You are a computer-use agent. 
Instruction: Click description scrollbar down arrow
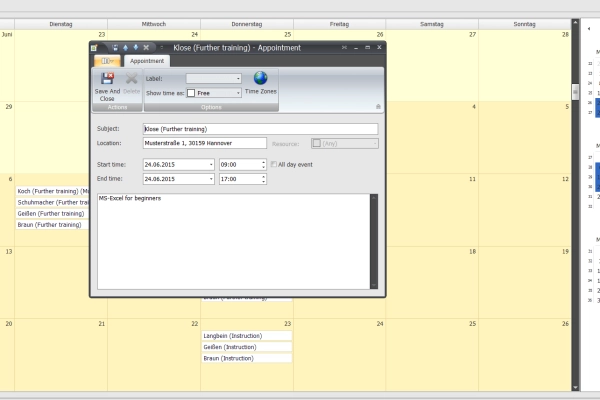[374, 286]
